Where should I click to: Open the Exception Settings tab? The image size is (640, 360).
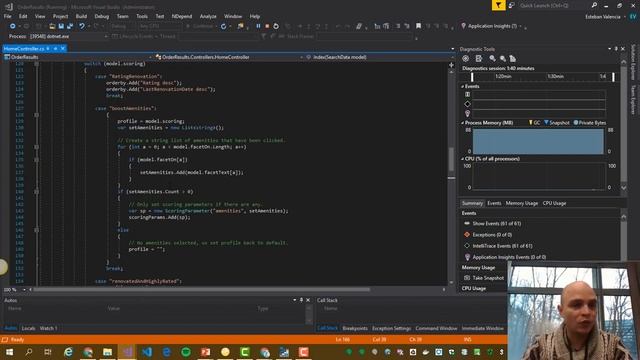(391, 328)
